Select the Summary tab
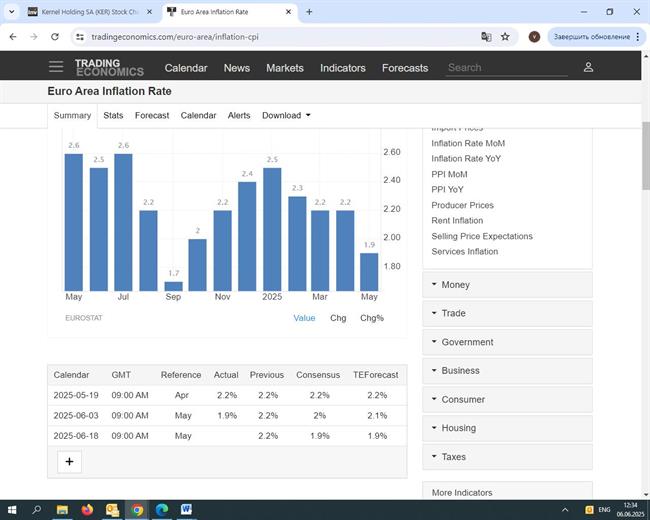The width and height of the screenshot is (650, 520). pyautogui.click(x=72, y=115)
